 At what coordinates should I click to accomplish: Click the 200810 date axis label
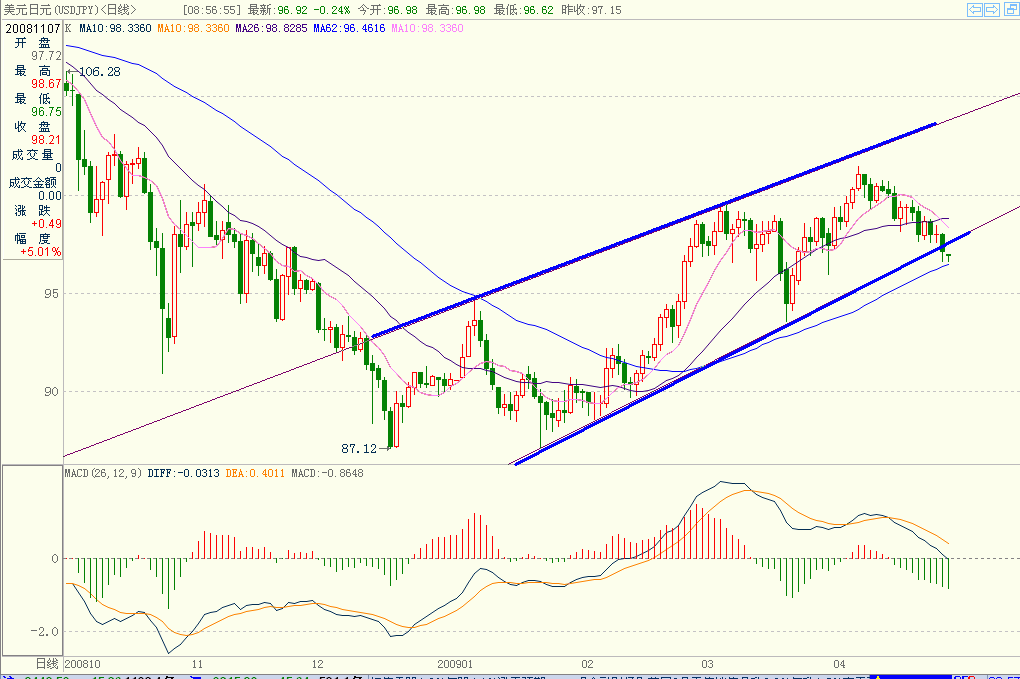click(83, 664)
